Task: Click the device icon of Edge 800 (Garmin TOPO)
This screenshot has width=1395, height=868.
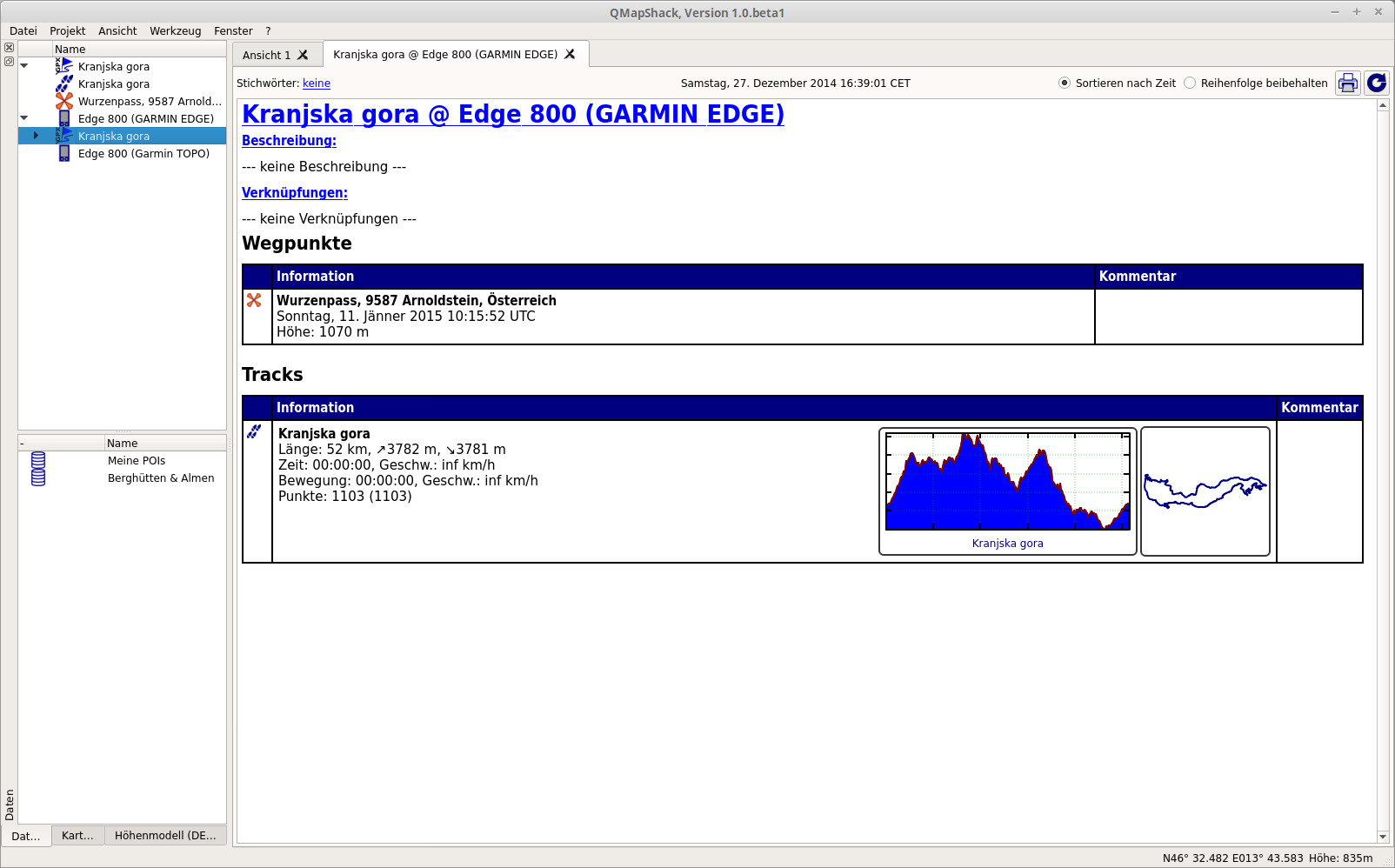Action: pos(64,153)
